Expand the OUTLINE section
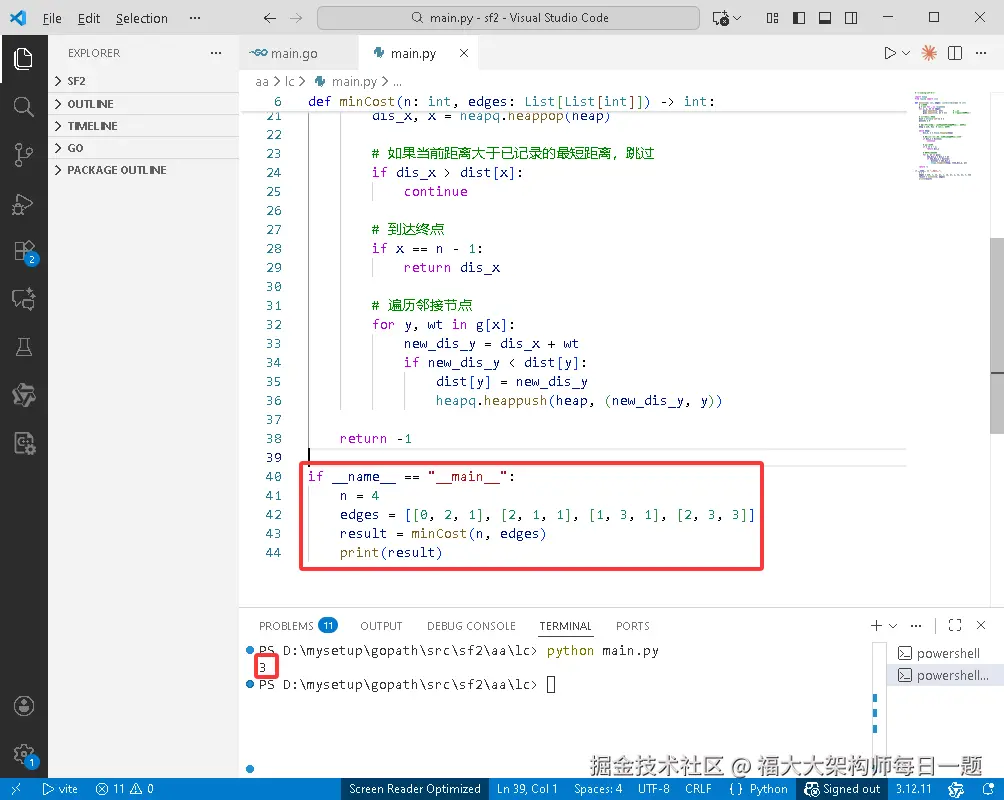1004x800 pixels. (143, 104)
